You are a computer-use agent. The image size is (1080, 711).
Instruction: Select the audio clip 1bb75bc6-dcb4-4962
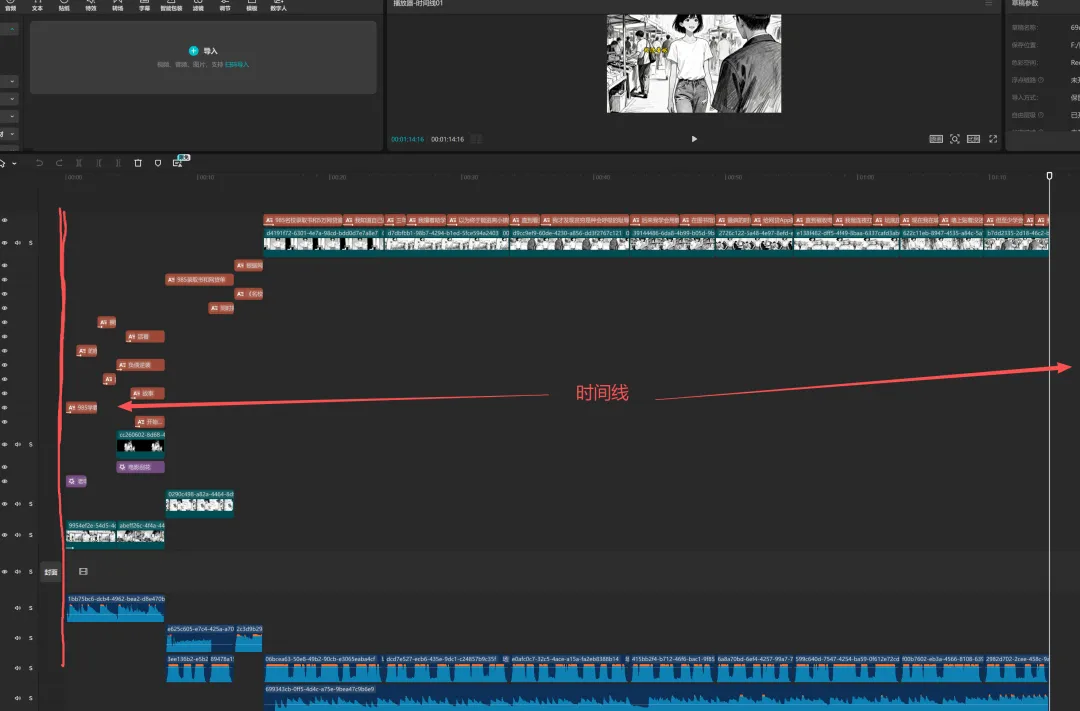(x=116, y=608)
